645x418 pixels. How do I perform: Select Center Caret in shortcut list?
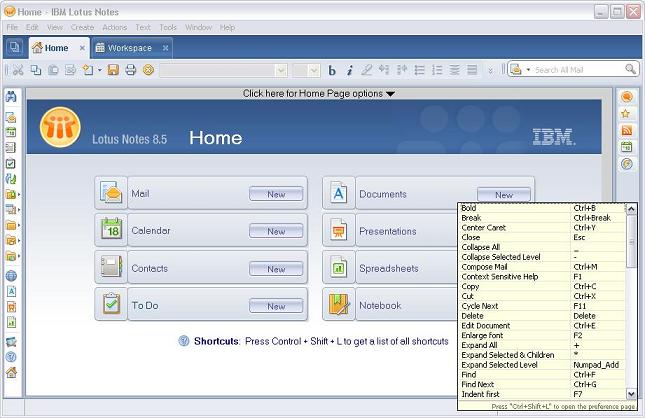[x=542, y=228]
